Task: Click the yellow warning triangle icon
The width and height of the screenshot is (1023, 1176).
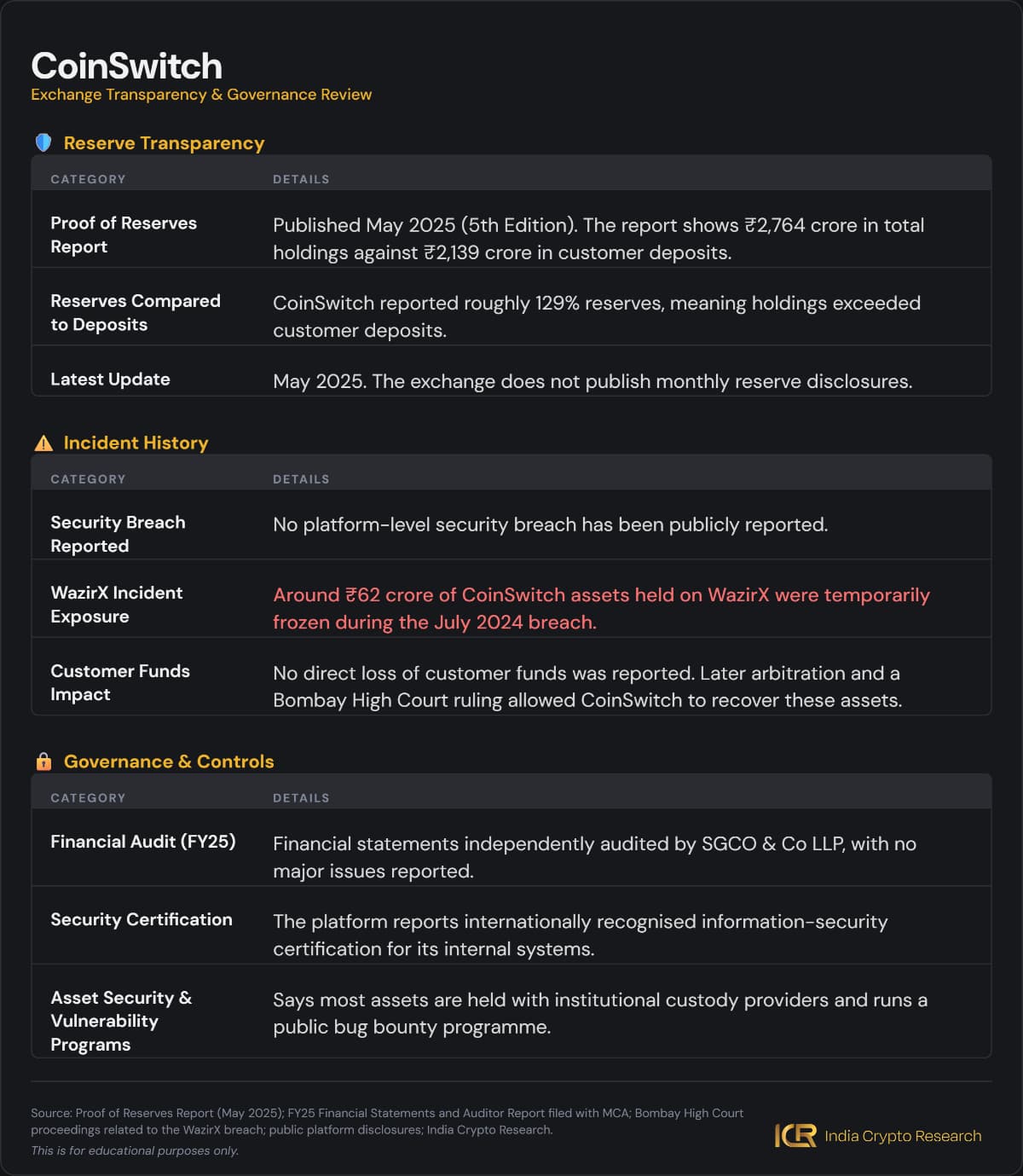Action: (x=43, y=443)
